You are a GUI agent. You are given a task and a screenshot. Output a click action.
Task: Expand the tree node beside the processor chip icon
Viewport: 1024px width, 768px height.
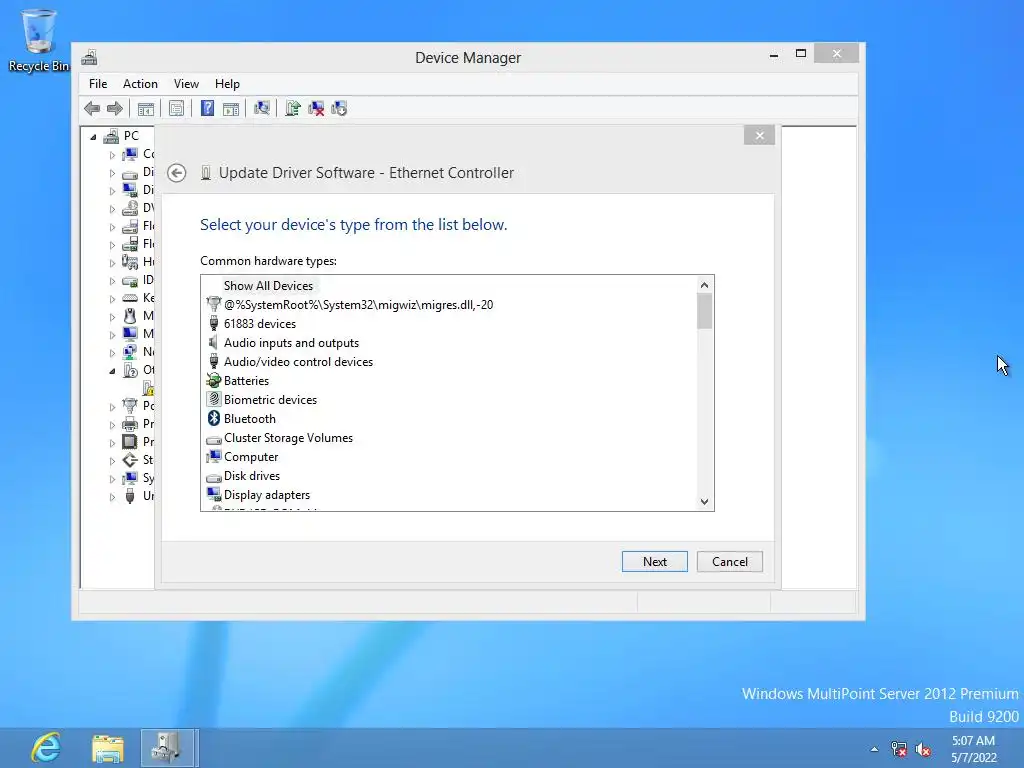[112, 443]
